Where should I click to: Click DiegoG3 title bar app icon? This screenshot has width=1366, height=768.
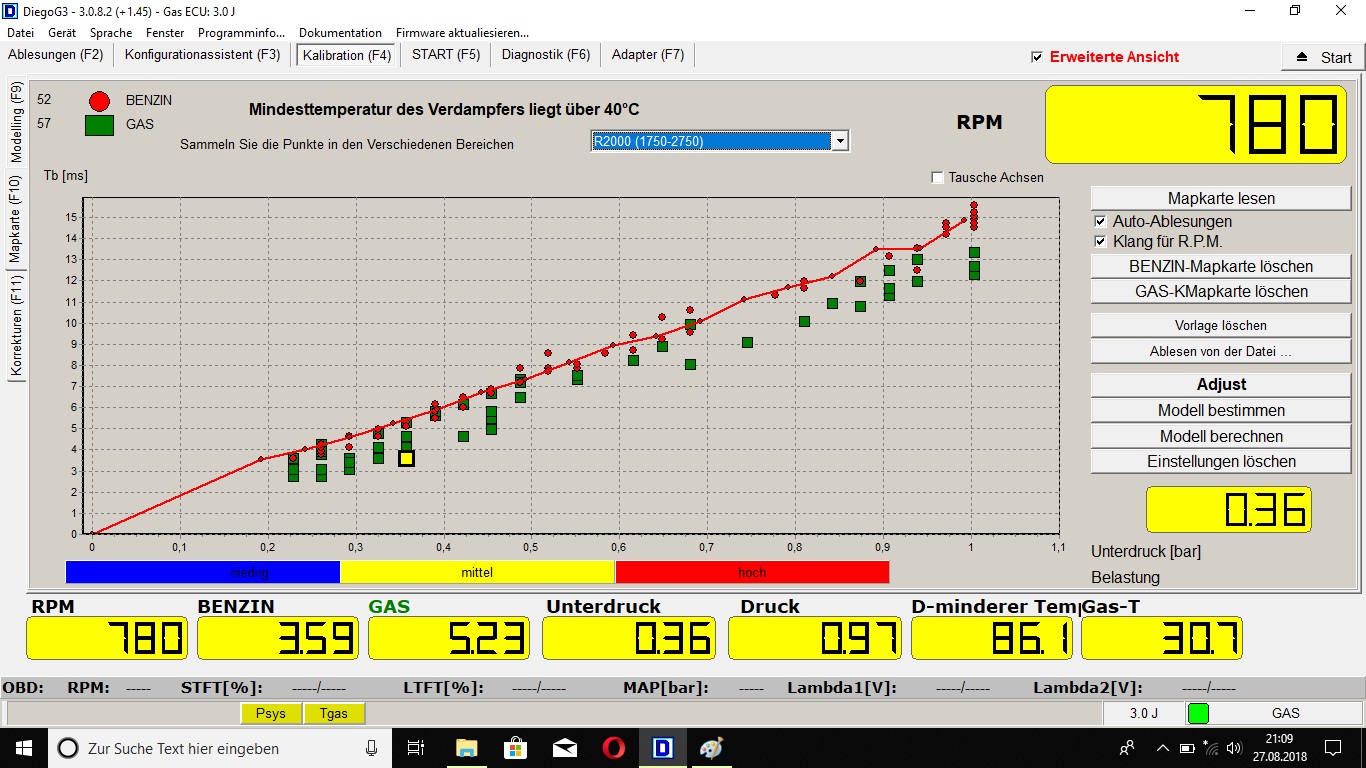(10, 11)
